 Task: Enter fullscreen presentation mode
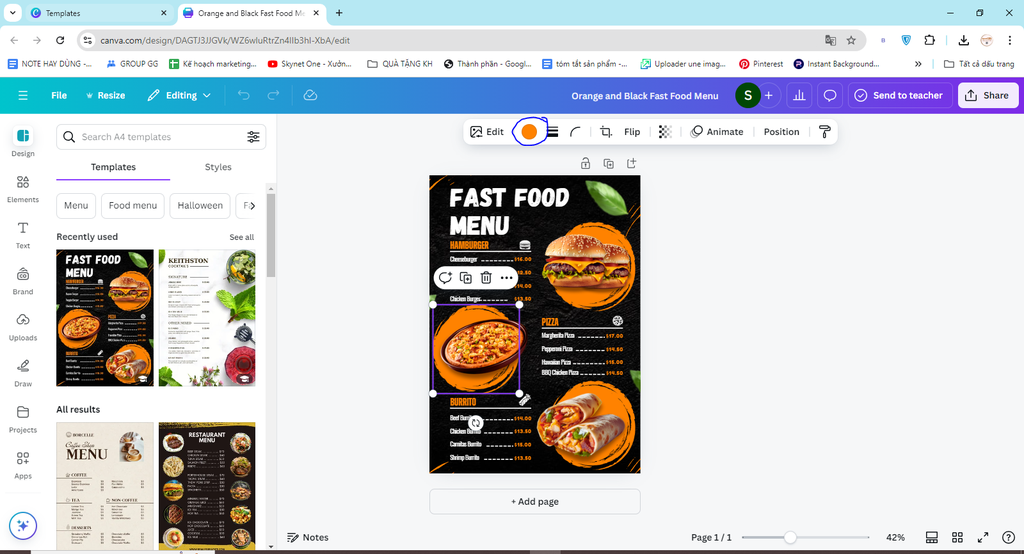(x=982, y=537)
